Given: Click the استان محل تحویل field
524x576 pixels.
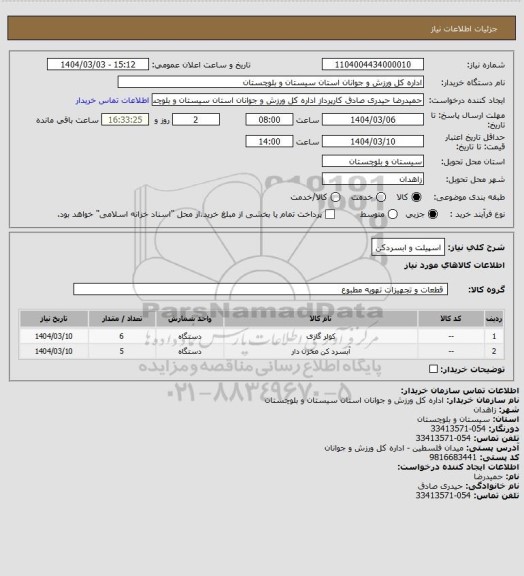Looking at the screenshot, I should 373,161.
